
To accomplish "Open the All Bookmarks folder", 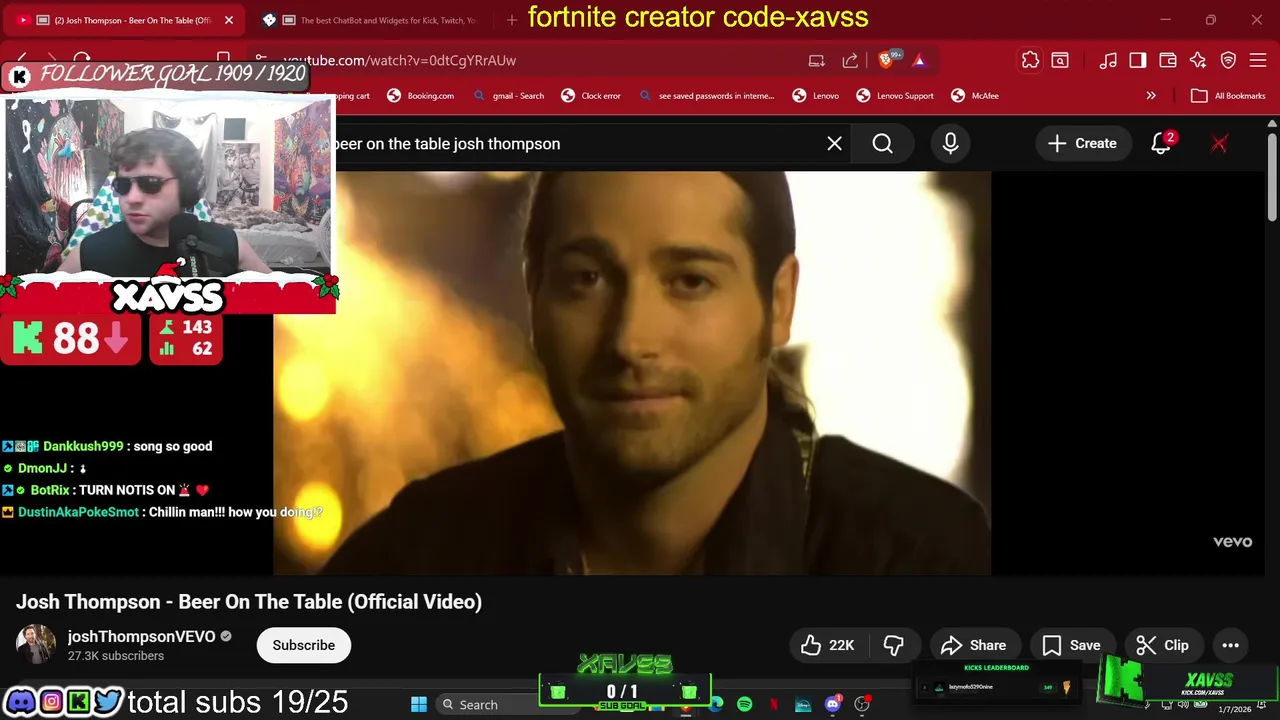I will pos(1228,96).
